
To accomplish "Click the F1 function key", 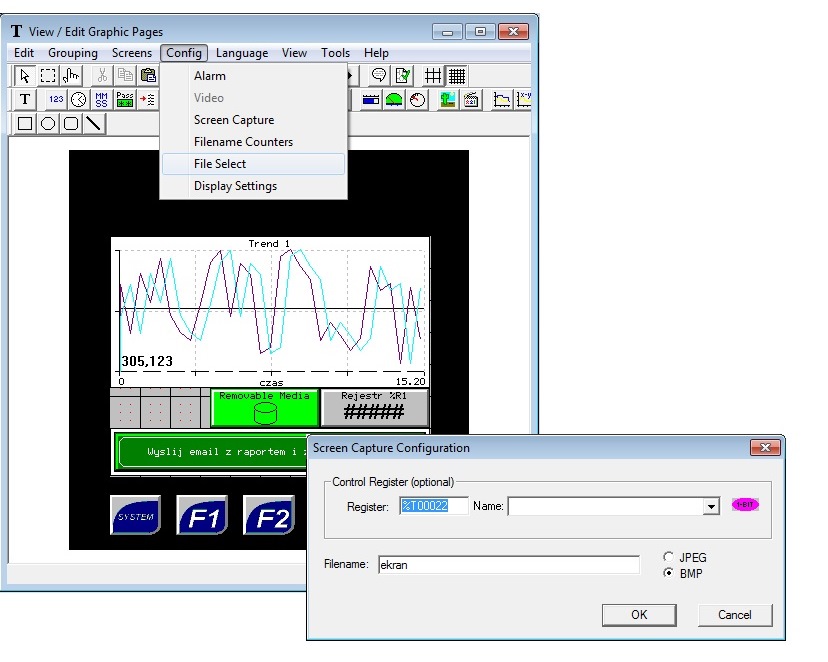I will coord(202,515).
